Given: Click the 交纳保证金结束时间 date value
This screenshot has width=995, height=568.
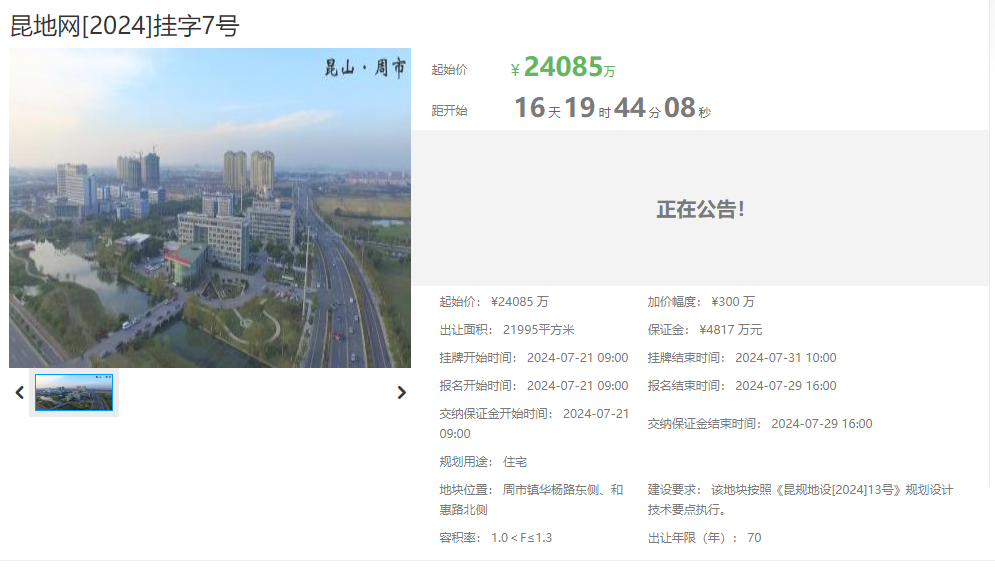Looking at the screenshot, I should pos(821,424).
